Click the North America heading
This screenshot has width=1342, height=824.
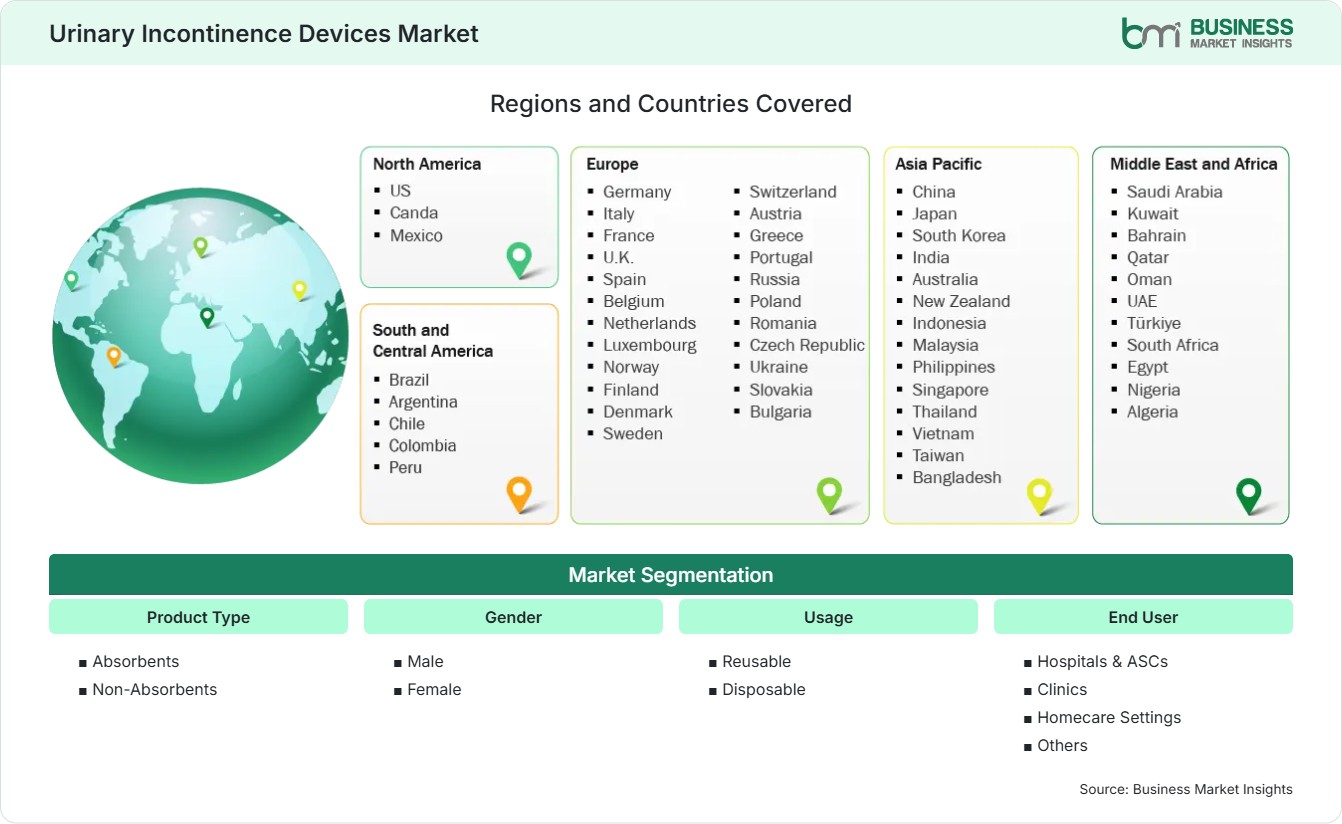427,164
